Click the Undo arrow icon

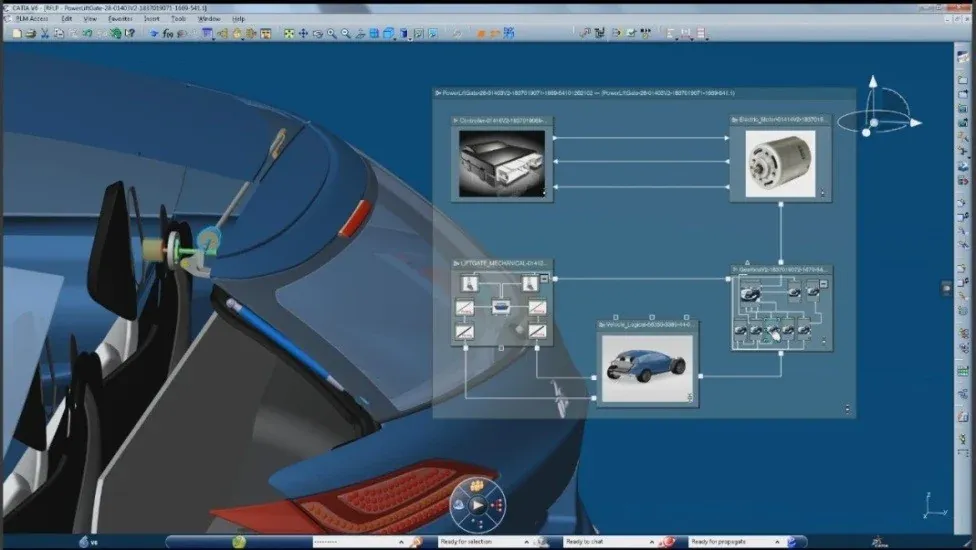coord(87,33)
